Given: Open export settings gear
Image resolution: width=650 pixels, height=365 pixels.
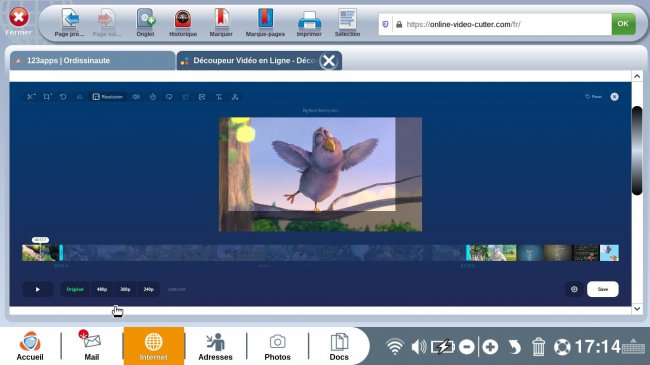Looking at the screenshot, I should (574, 289).
